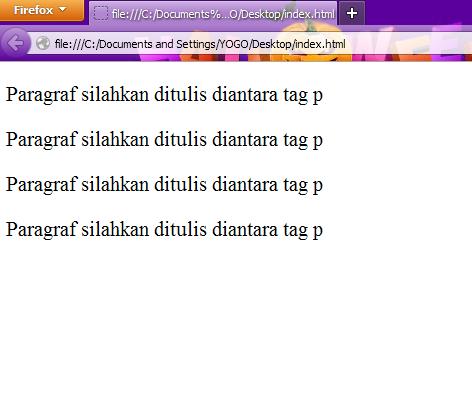
Task: Click the second 'Paragraf silahkan ditulis' paragraph
Action: [x=164, y=139]
